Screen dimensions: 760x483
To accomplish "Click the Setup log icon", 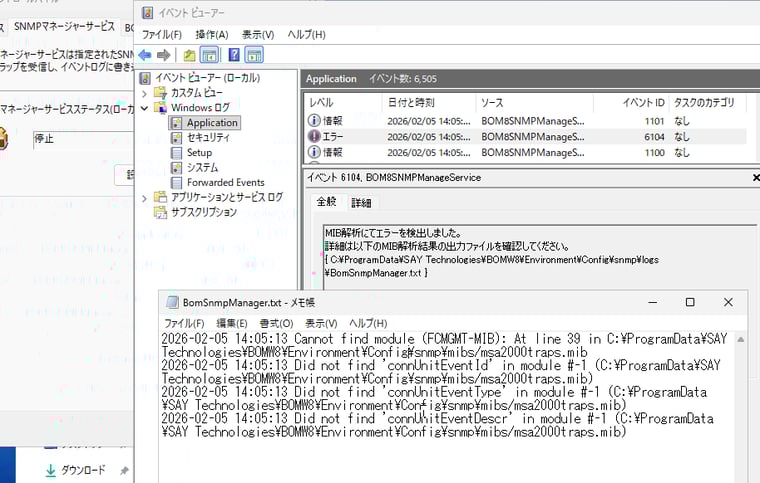I will pos(176,153).
